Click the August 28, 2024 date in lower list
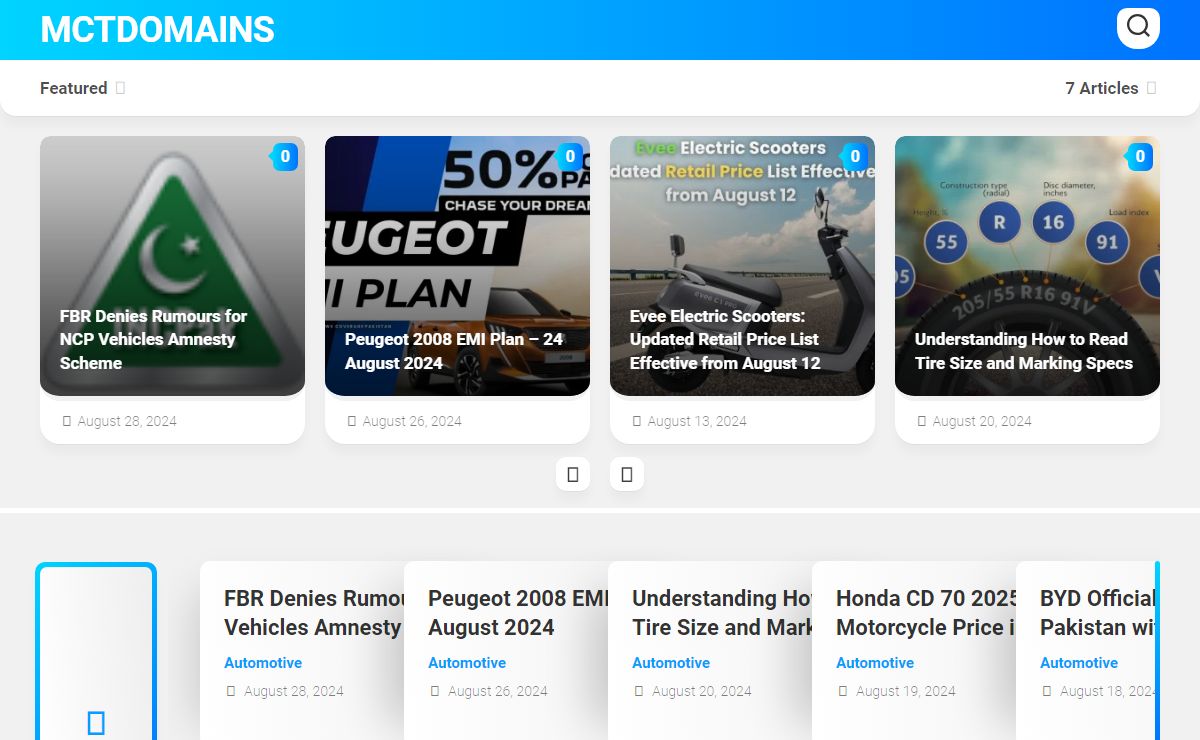This screenshot has width=1200, height=740. click(x=294, y=691)
